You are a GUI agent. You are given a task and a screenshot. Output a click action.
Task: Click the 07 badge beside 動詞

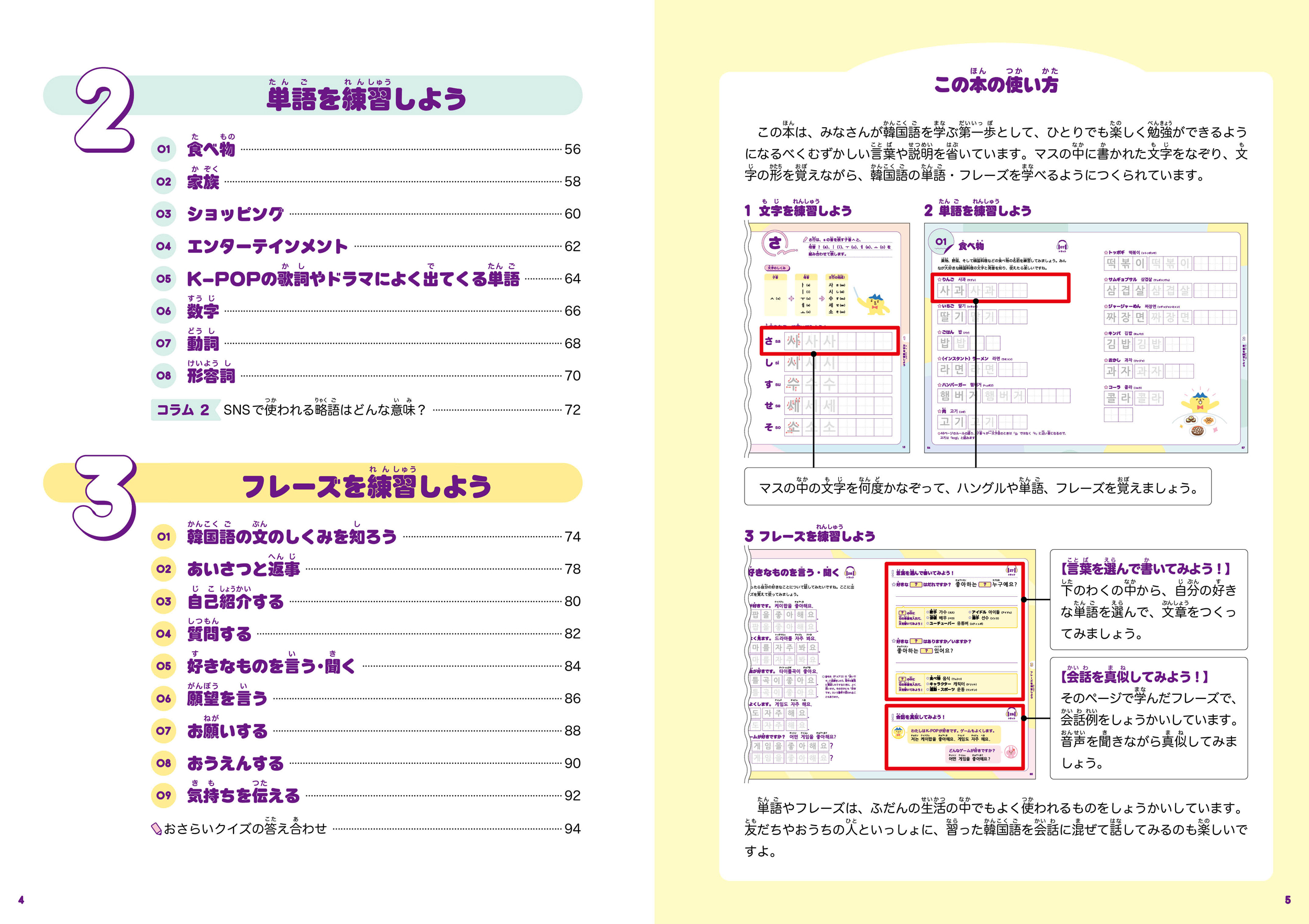(163, 343)
